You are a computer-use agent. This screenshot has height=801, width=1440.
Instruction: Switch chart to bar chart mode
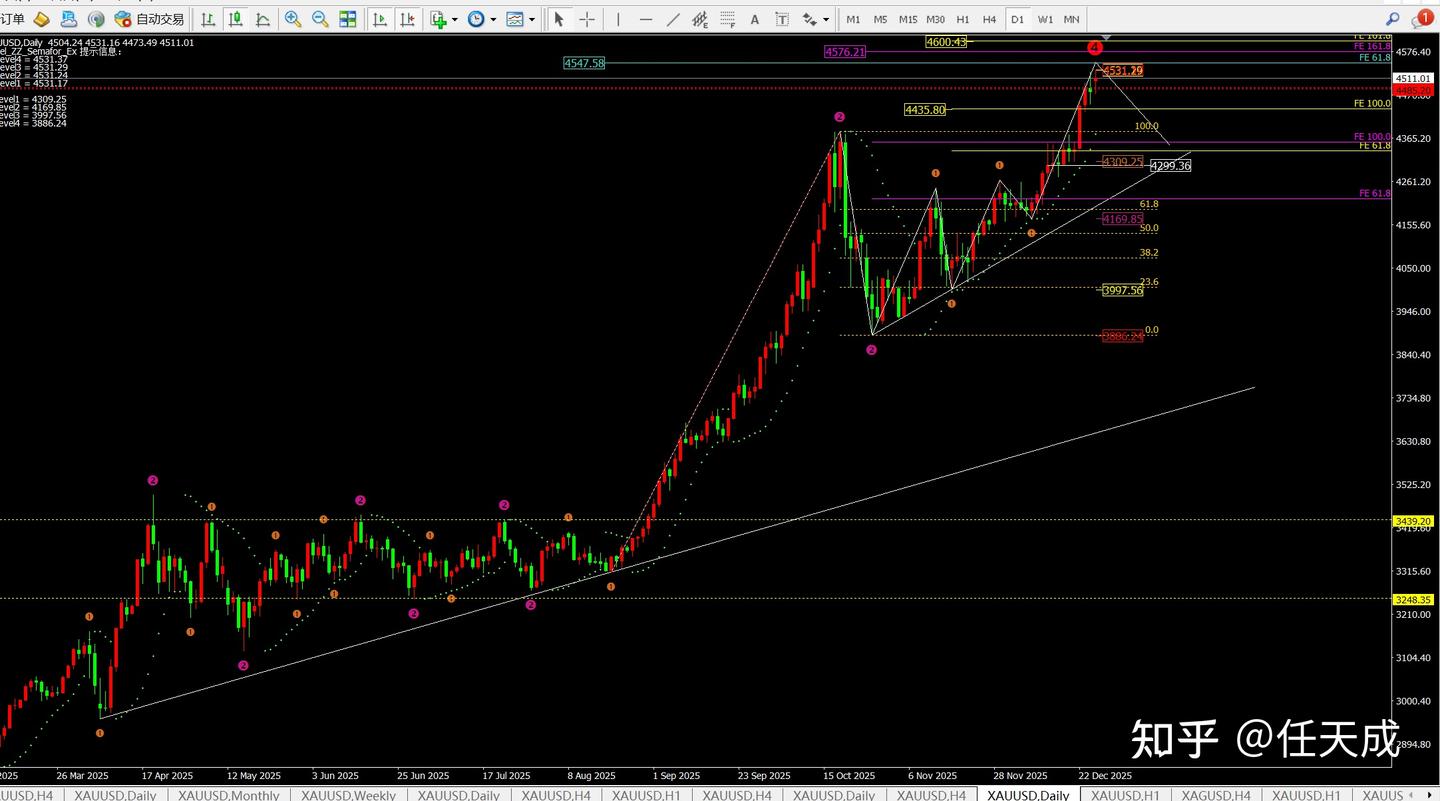click(x=207, y=19)
